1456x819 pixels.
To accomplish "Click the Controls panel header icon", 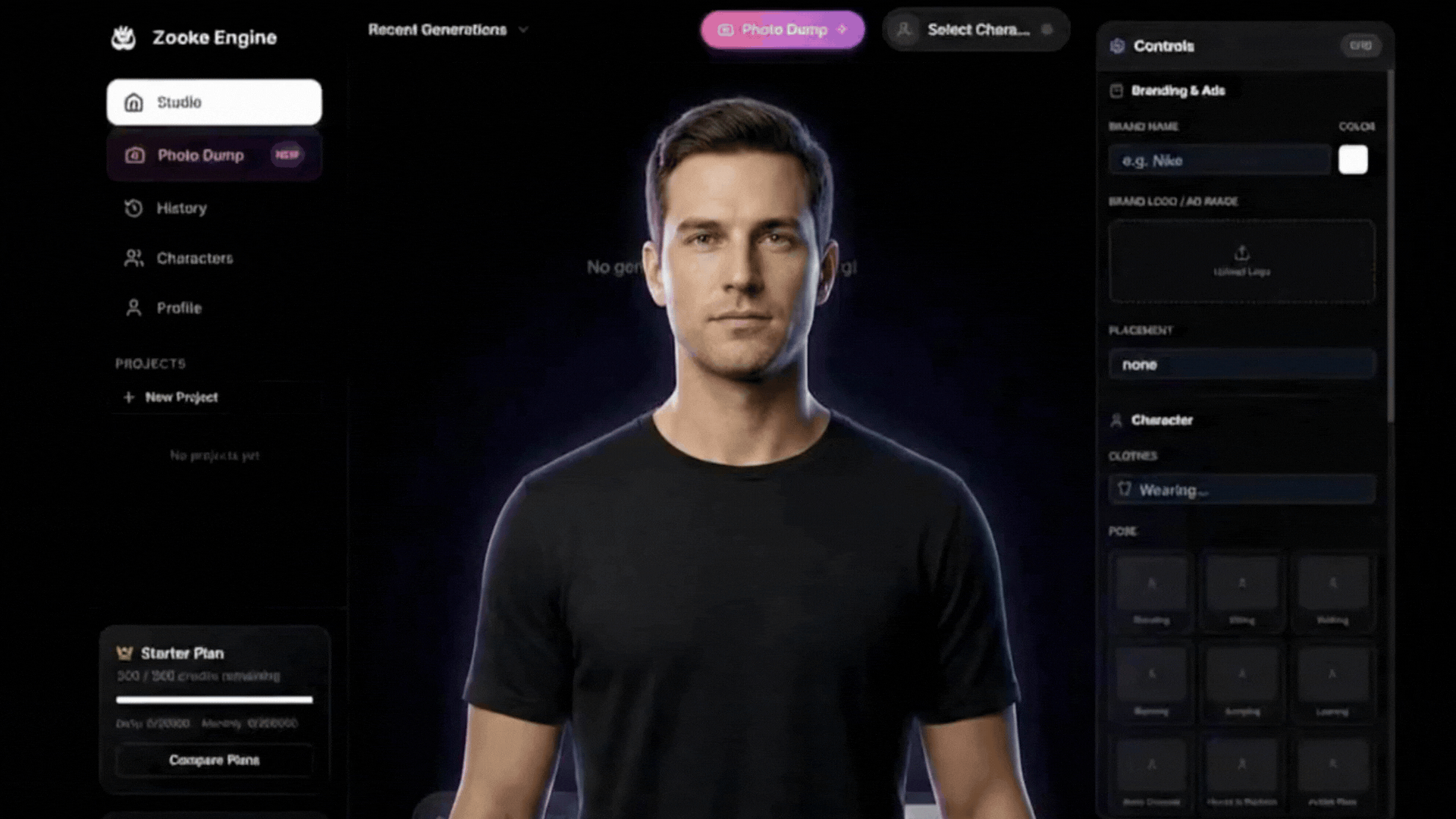I will click(1117, 46).
